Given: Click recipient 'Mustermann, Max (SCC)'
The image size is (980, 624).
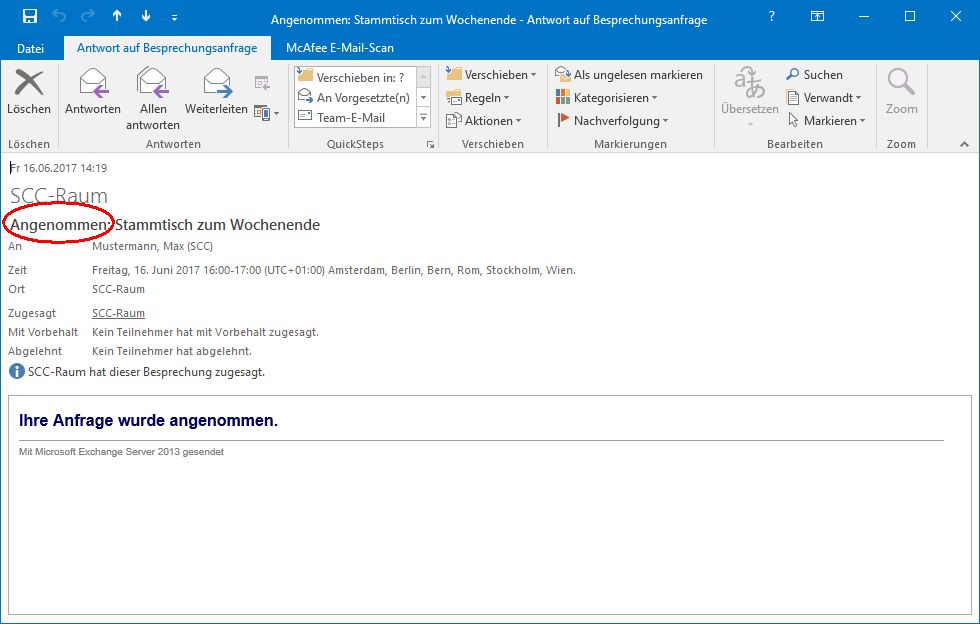Looking at the screenshot, I should (152, 246).
